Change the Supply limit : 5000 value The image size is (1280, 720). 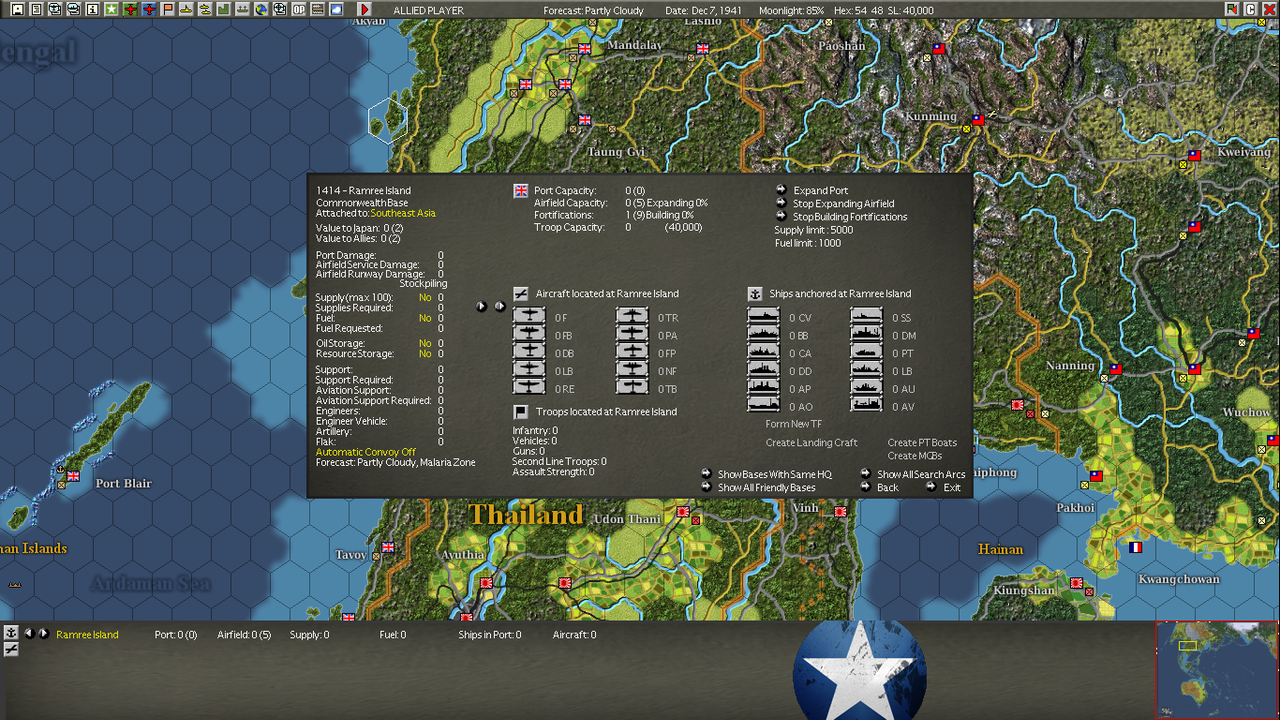(813, 230)
